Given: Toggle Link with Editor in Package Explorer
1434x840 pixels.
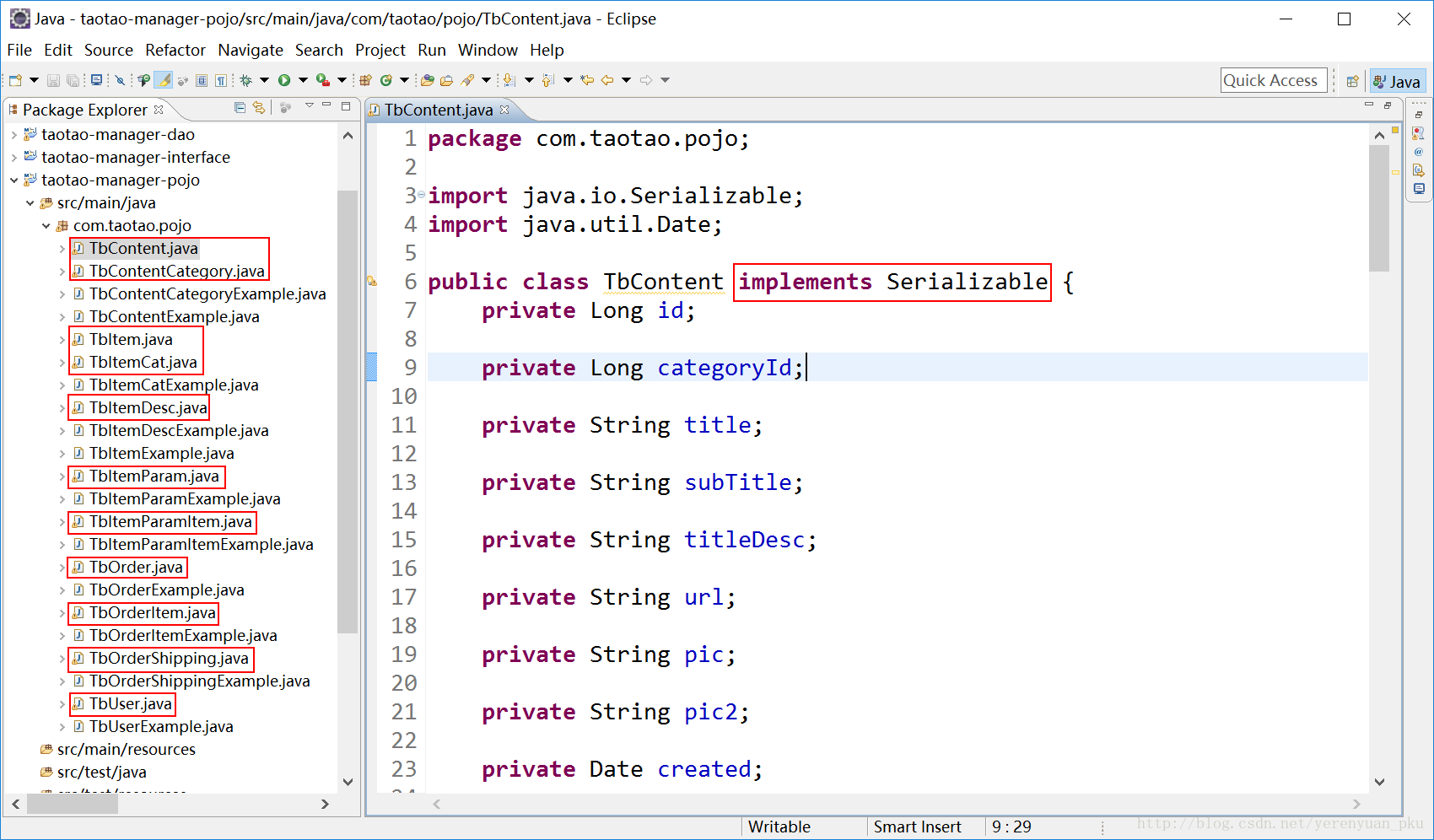Looking at the screenshot, I should point(259,107).
